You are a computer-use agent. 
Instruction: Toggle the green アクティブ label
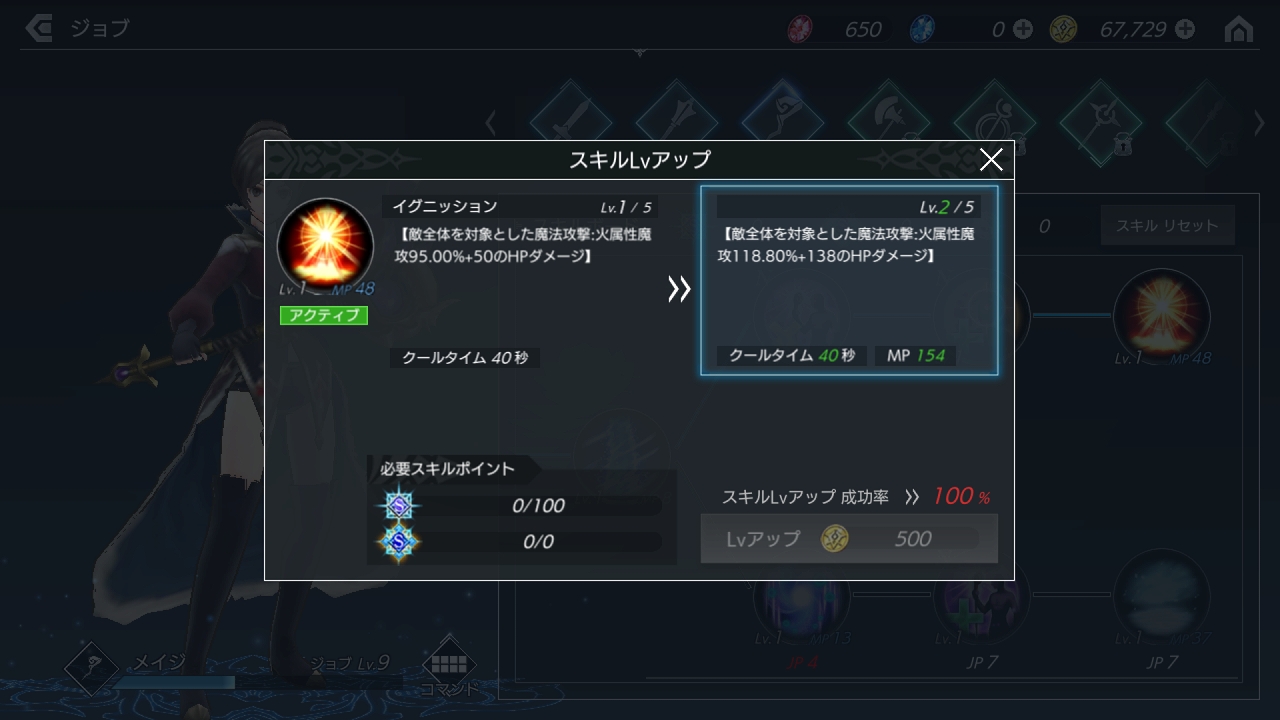(324, 315)
